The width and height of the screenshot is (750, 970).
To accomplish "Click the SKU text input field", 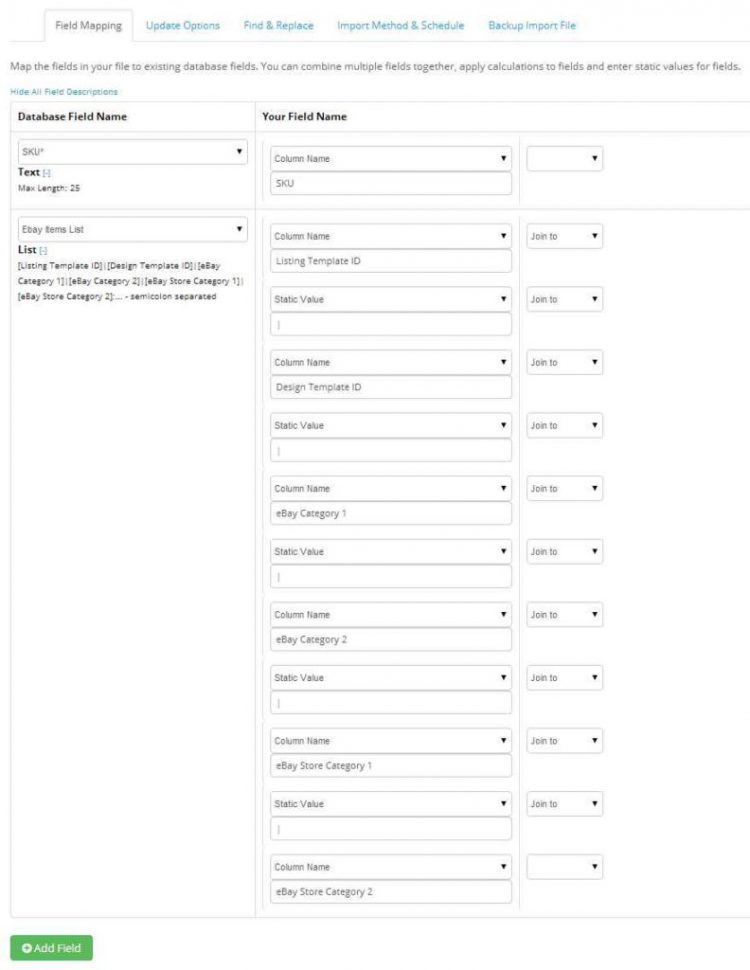I will pos(391,184).
